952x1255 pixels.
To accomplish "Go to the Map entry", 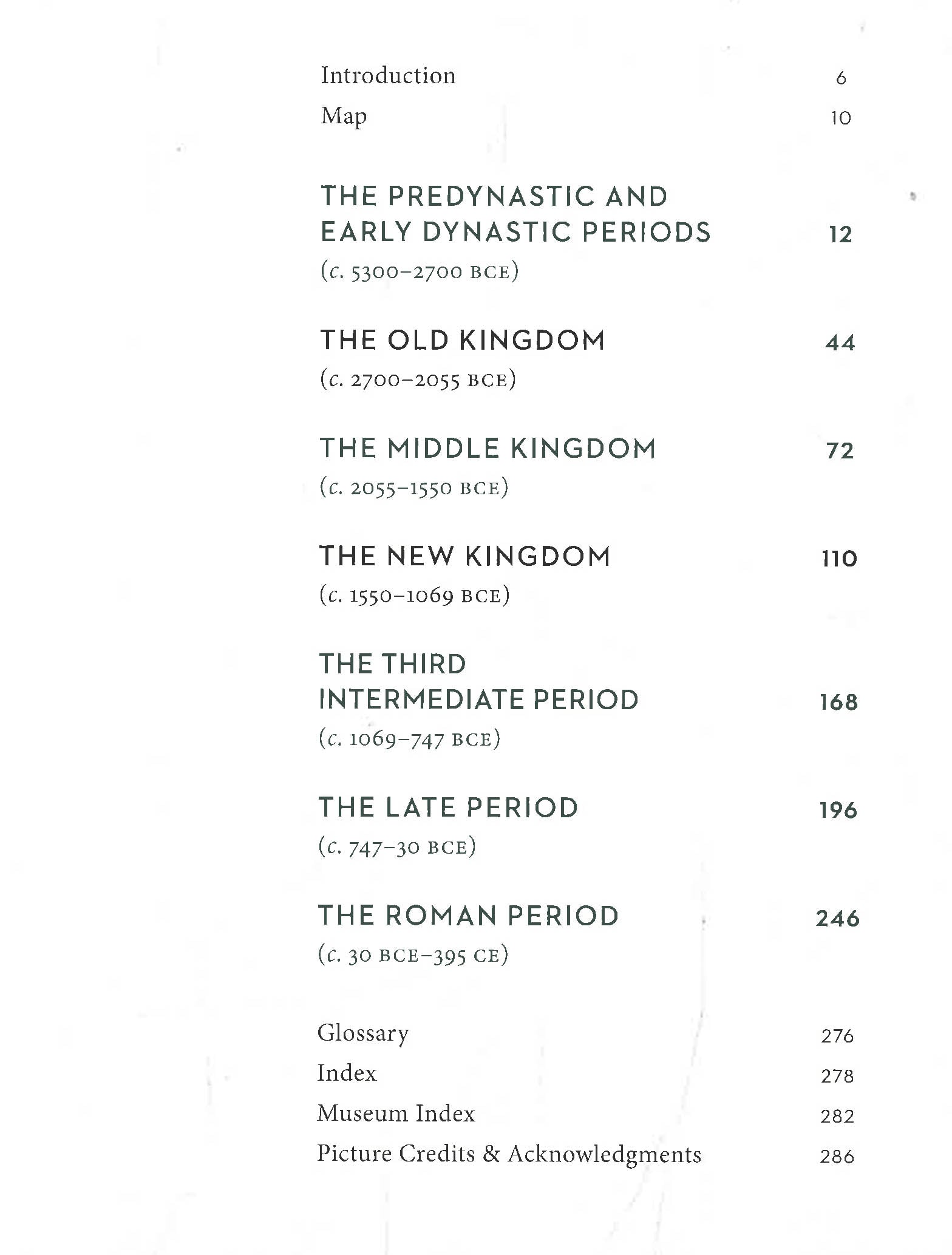I will click(x=344, y=116).
